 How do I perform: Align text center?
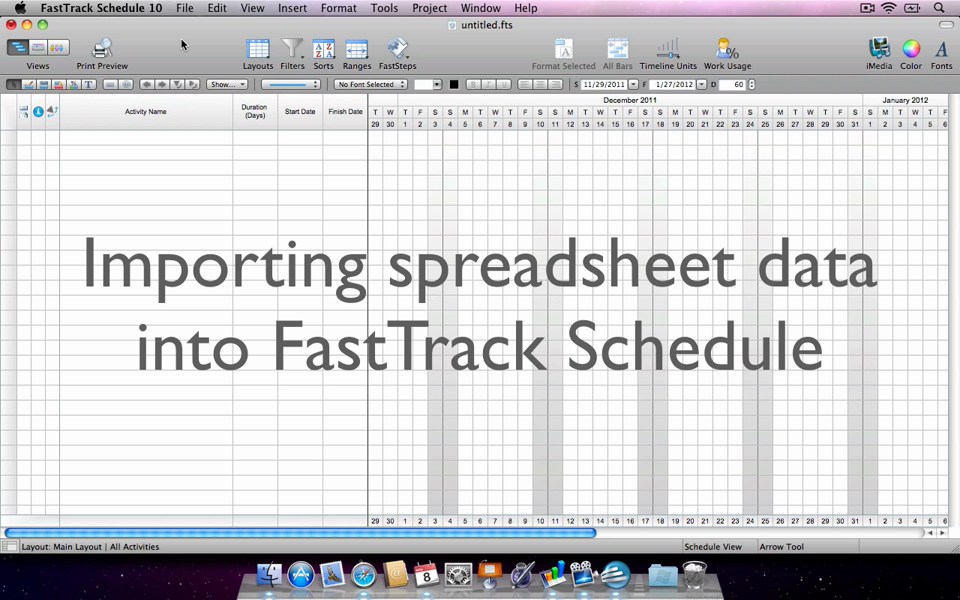tap(540, 84)
